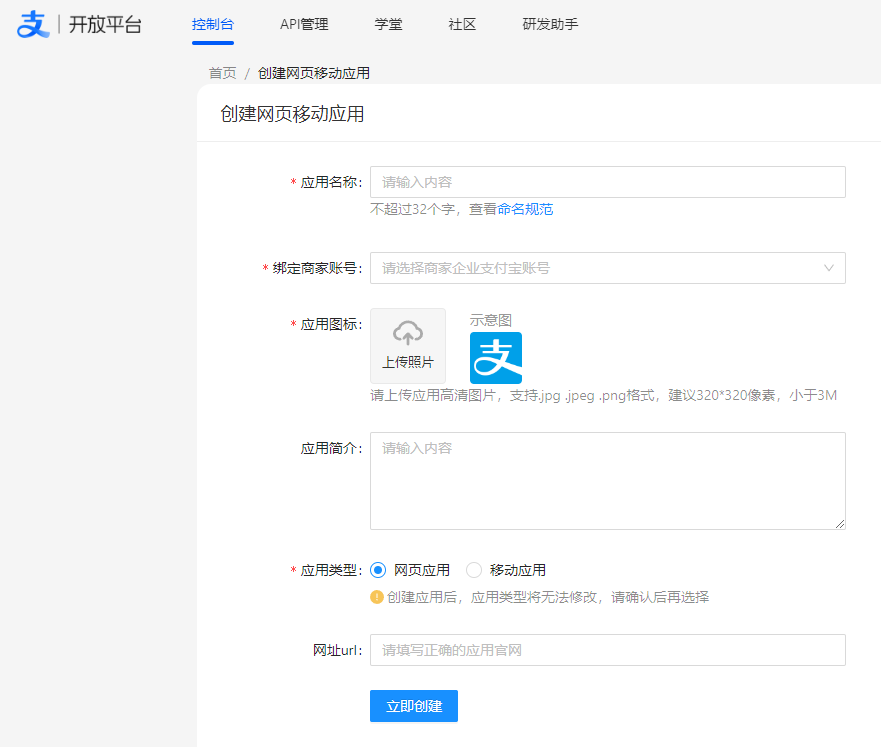The image size is (881, 747).
Task: Click the upload format hint text mentioning 320*320像素
Action: tap(603, 395)
